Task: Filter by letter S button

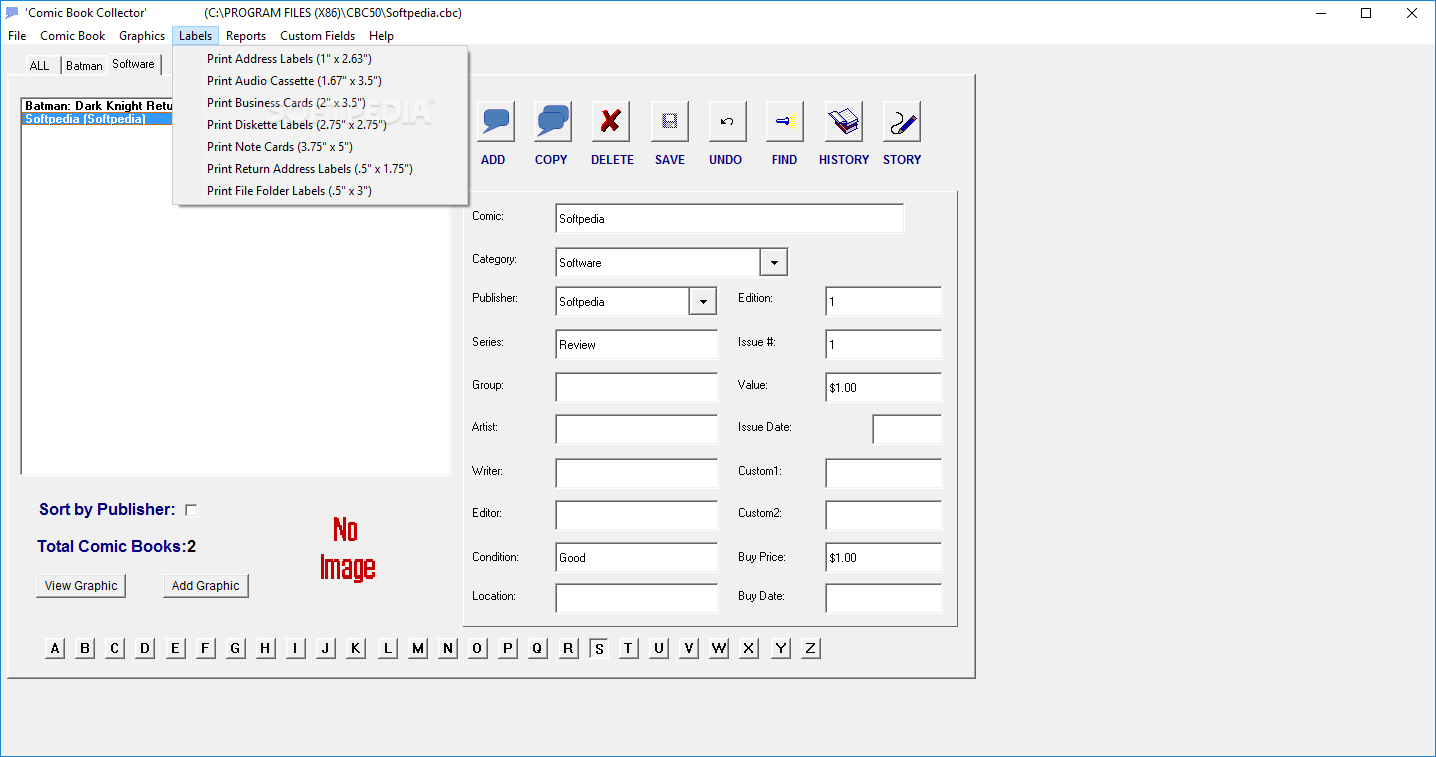Action: tap(599, 649)
